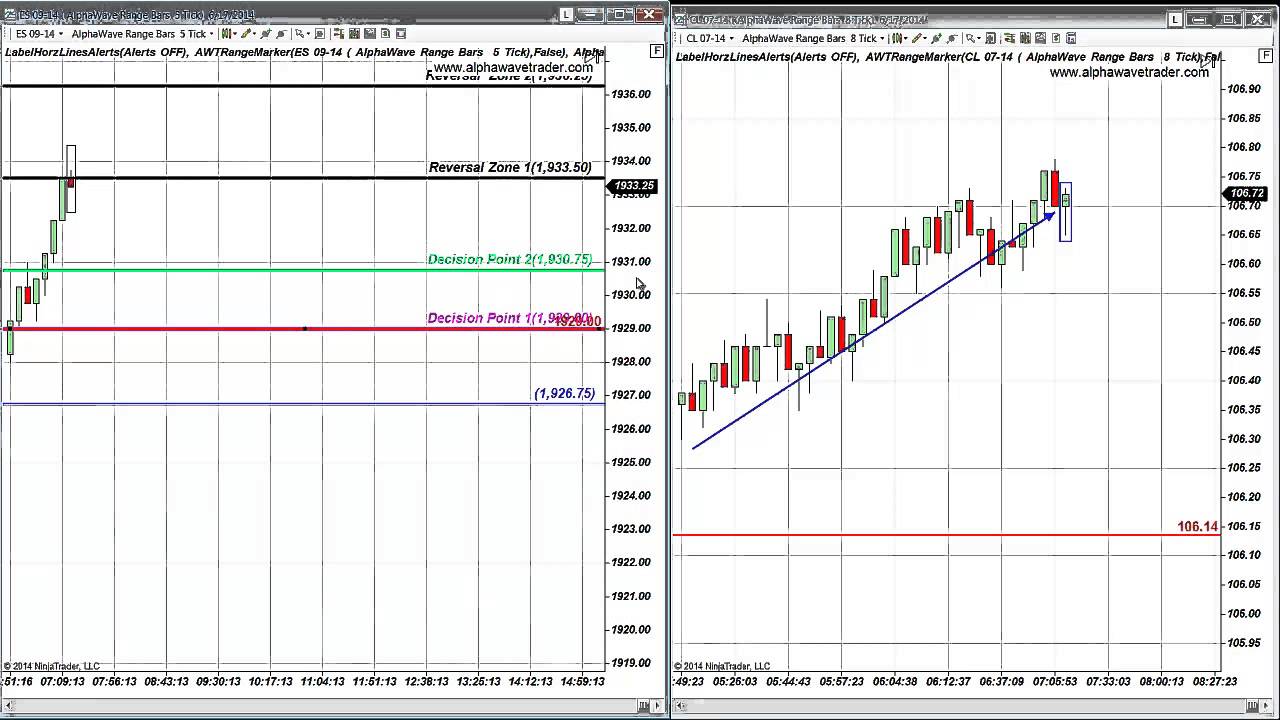
Task: Click zoom out icon on CL chart toolbar
Action: [x=951, y=38]
